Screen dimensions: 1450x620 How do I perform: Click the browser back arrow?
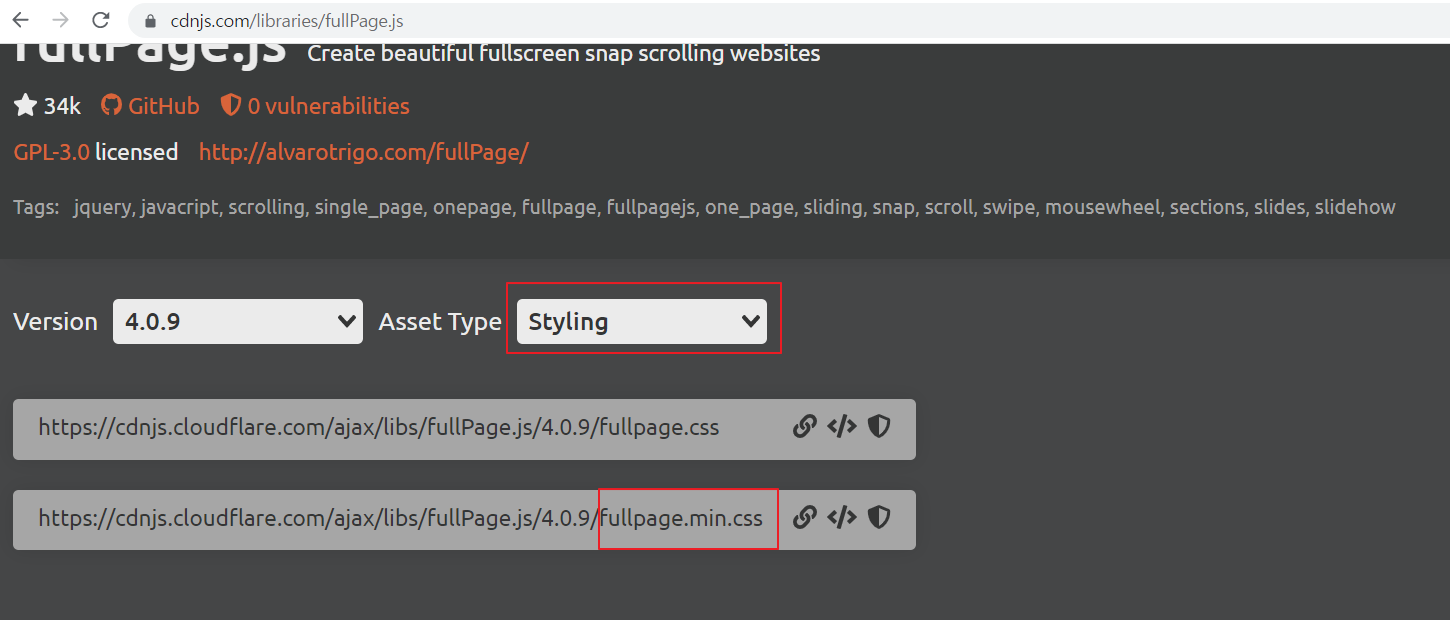[20, 20]
